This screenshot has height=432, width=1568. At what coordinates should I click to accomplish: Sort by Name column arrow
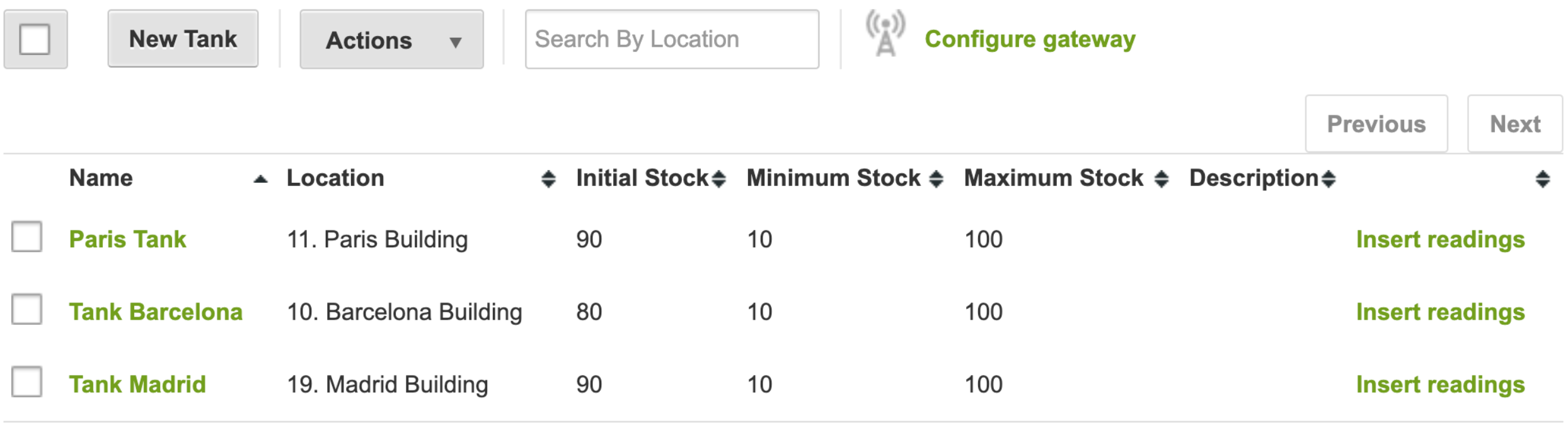[x=260, y=180]
